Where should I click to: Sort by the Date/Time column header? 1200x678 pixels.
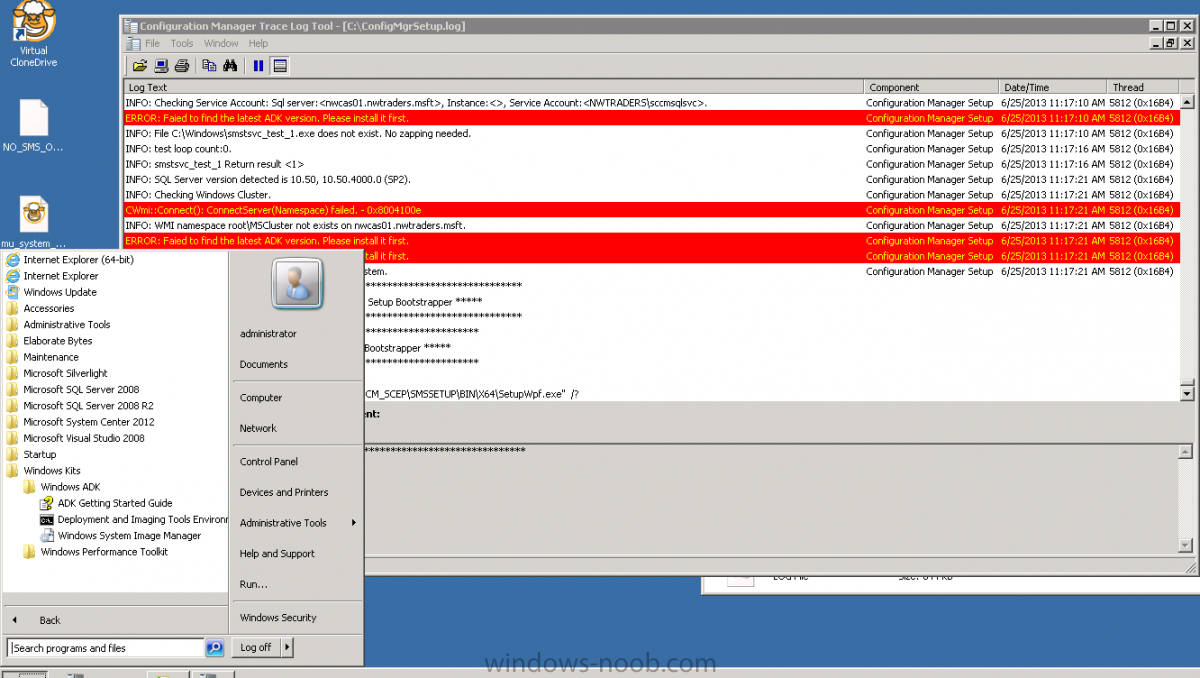point(1054,87)
